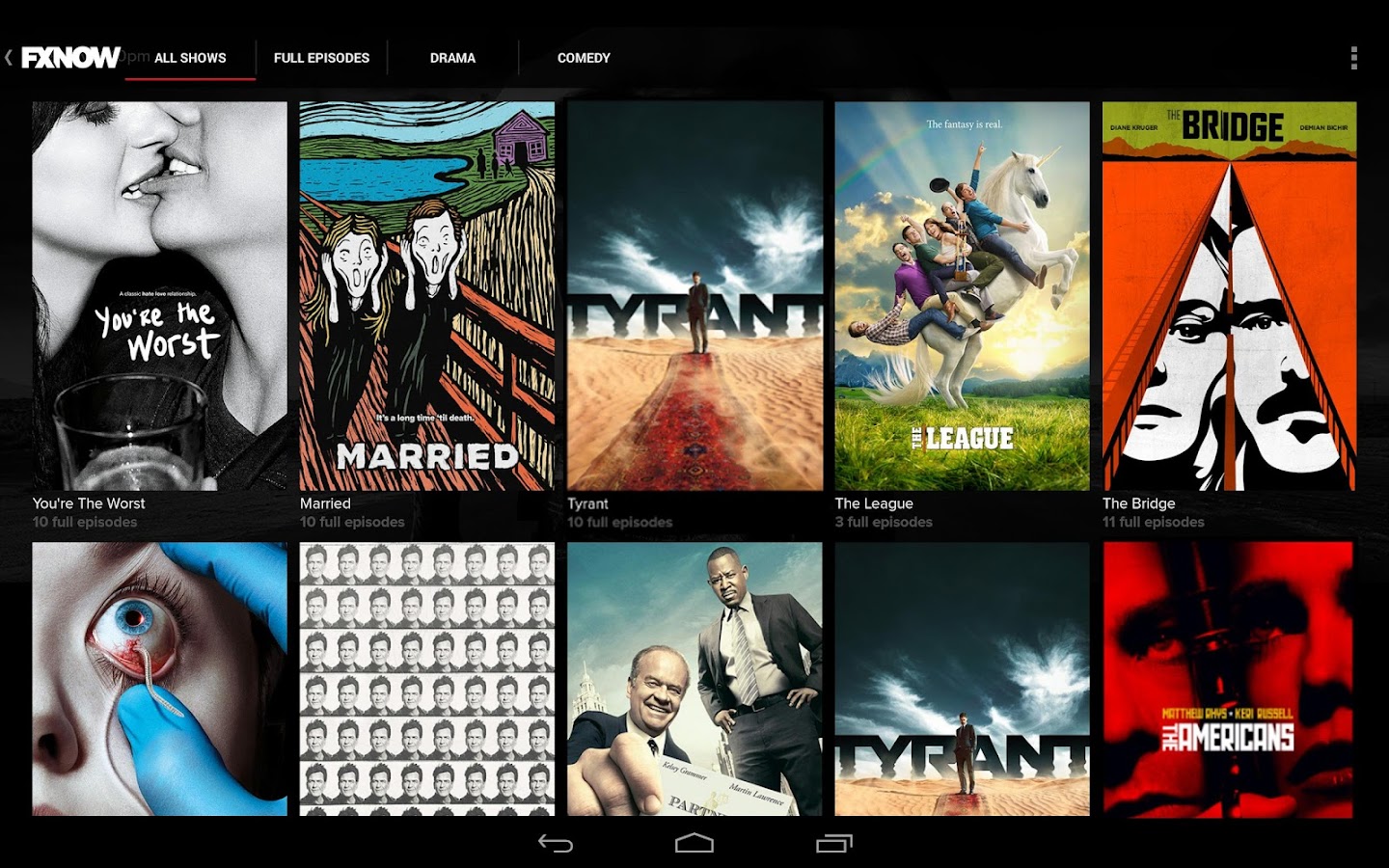Switch to the FULL EPISODES tab

pos(322,58)
